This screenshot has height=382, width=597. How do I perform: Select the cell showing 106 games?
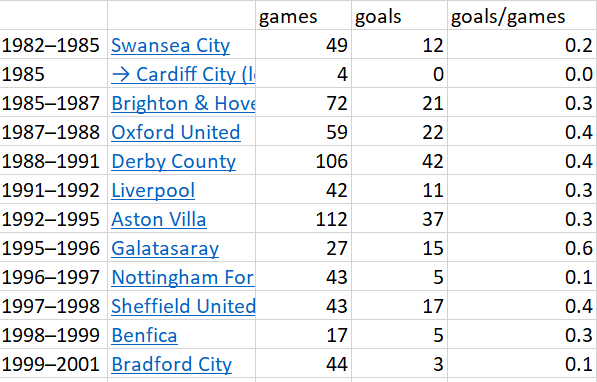pyautogui.click(x=303, y=160)
